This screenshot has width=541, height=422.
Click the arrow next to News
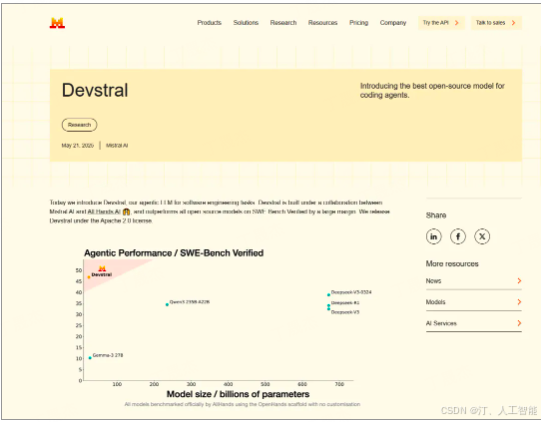519,281
